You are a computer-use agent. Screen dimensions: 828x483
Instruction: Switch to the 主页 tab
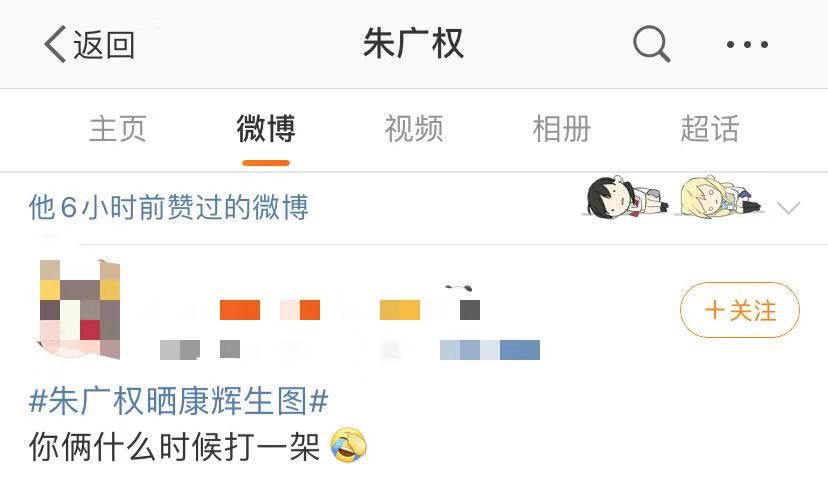(117, 129)
